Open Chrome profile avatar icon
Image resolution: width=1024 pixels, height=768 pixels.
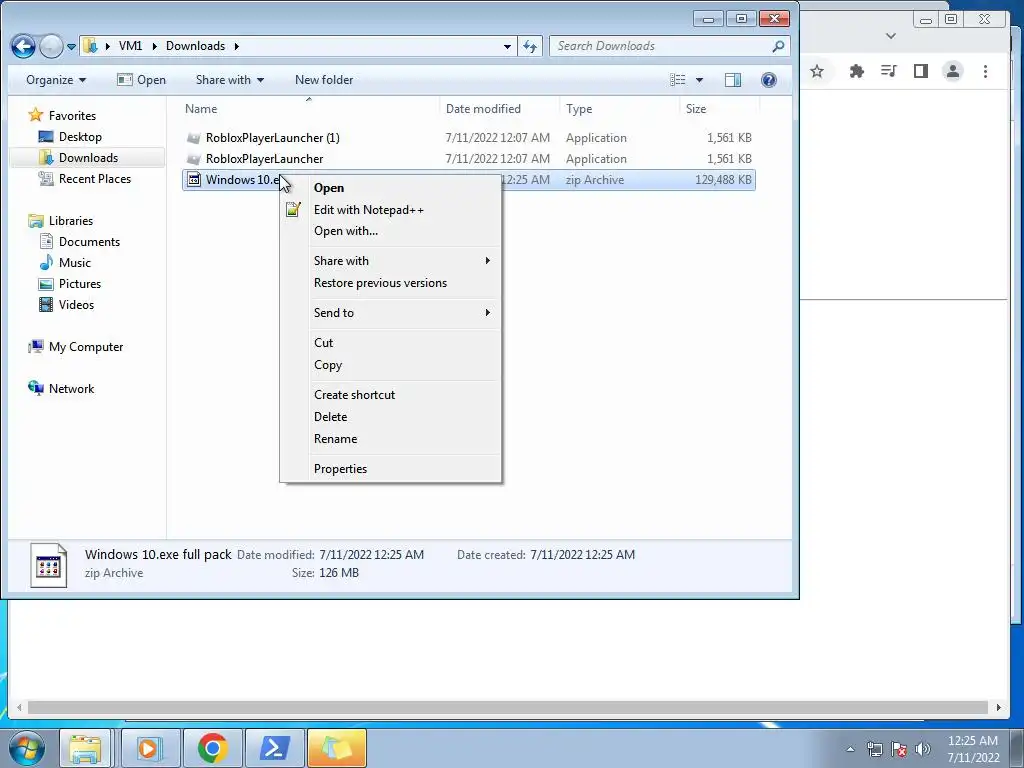953,71
